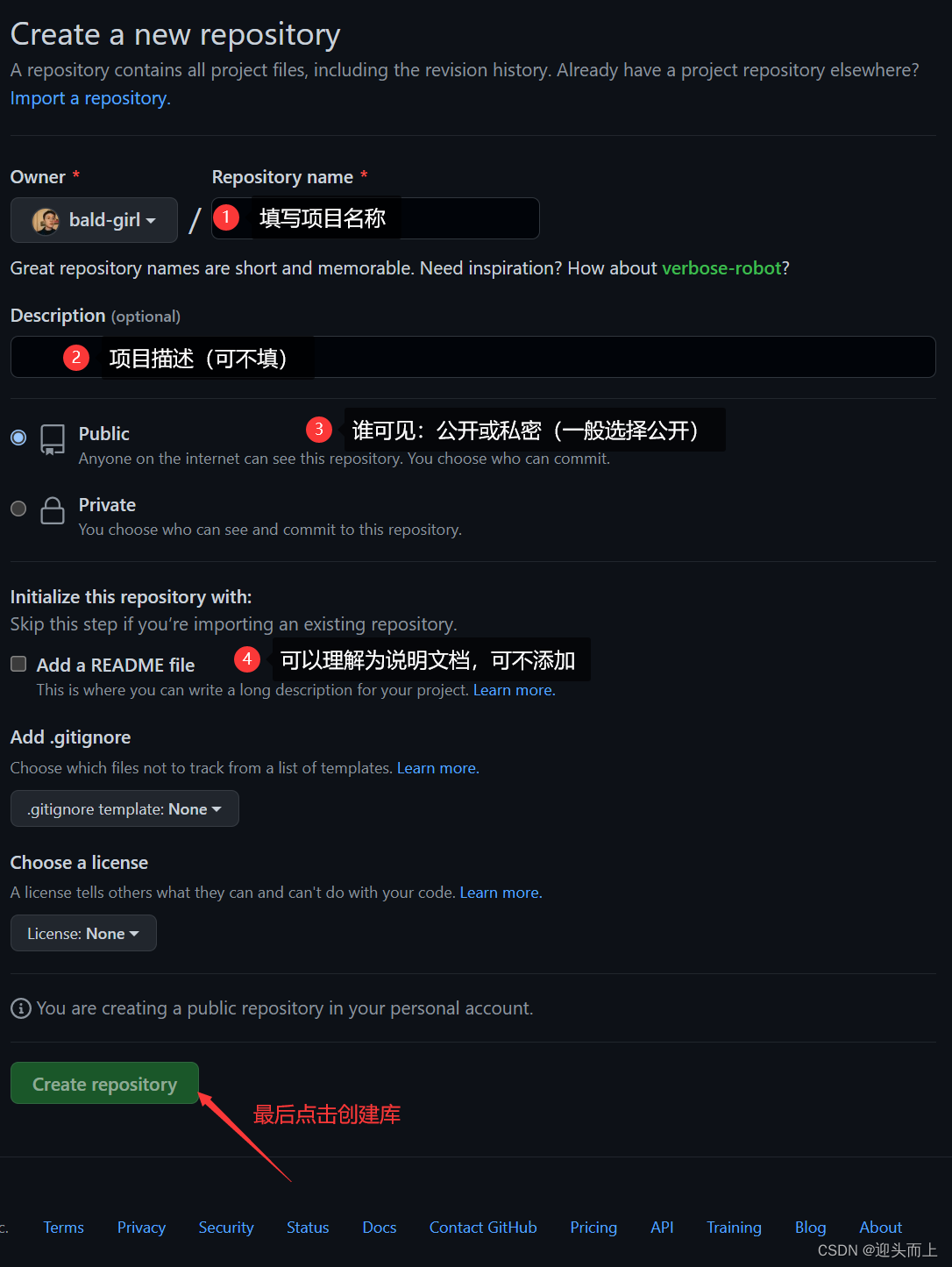This screenshot has height=1267, width=952.
Task: Click red numbered marker 1
Action: click(x=226, y=217)
